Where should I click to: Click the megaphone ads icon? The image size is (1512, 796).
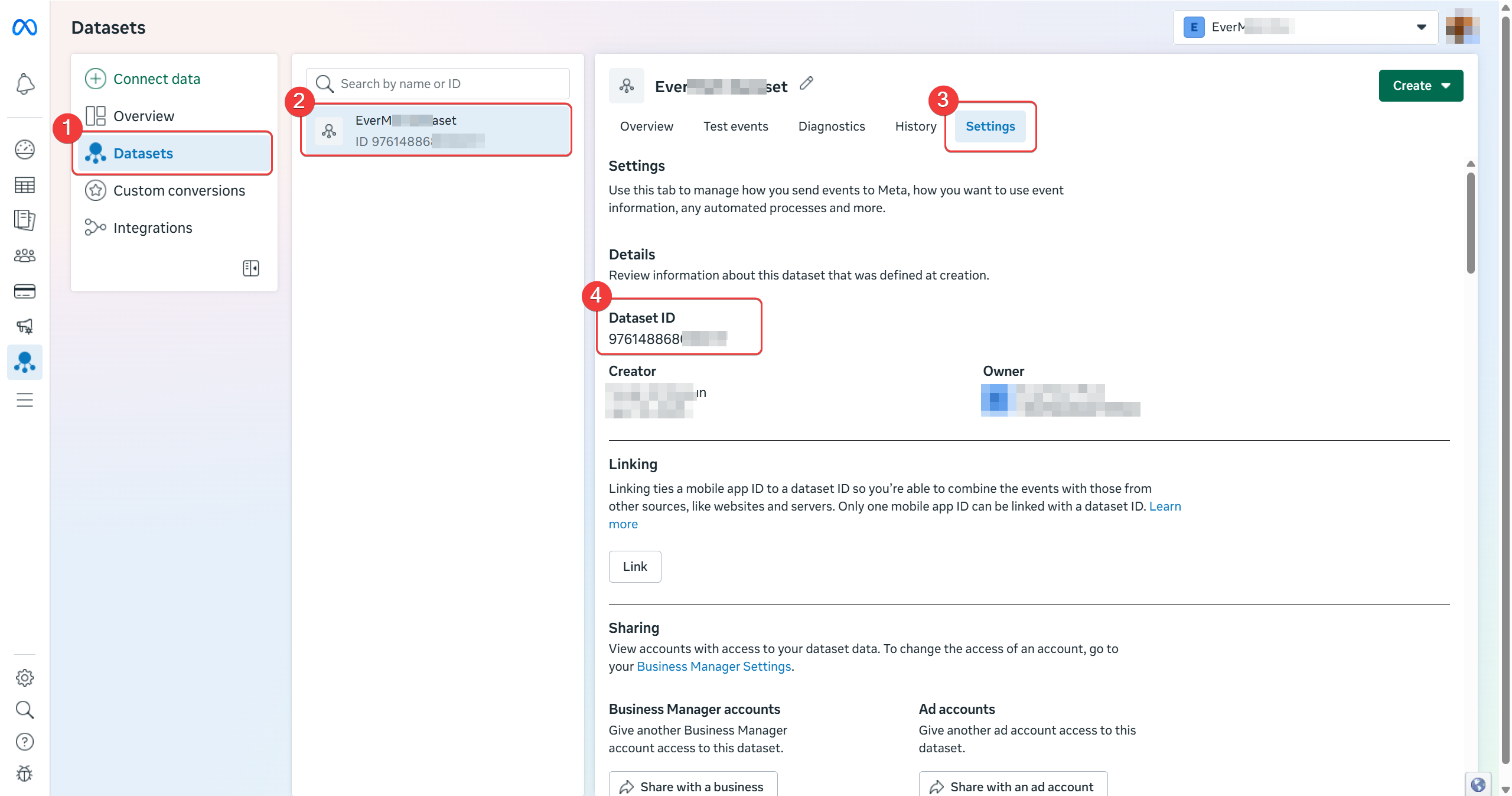(x=25, y=326)
